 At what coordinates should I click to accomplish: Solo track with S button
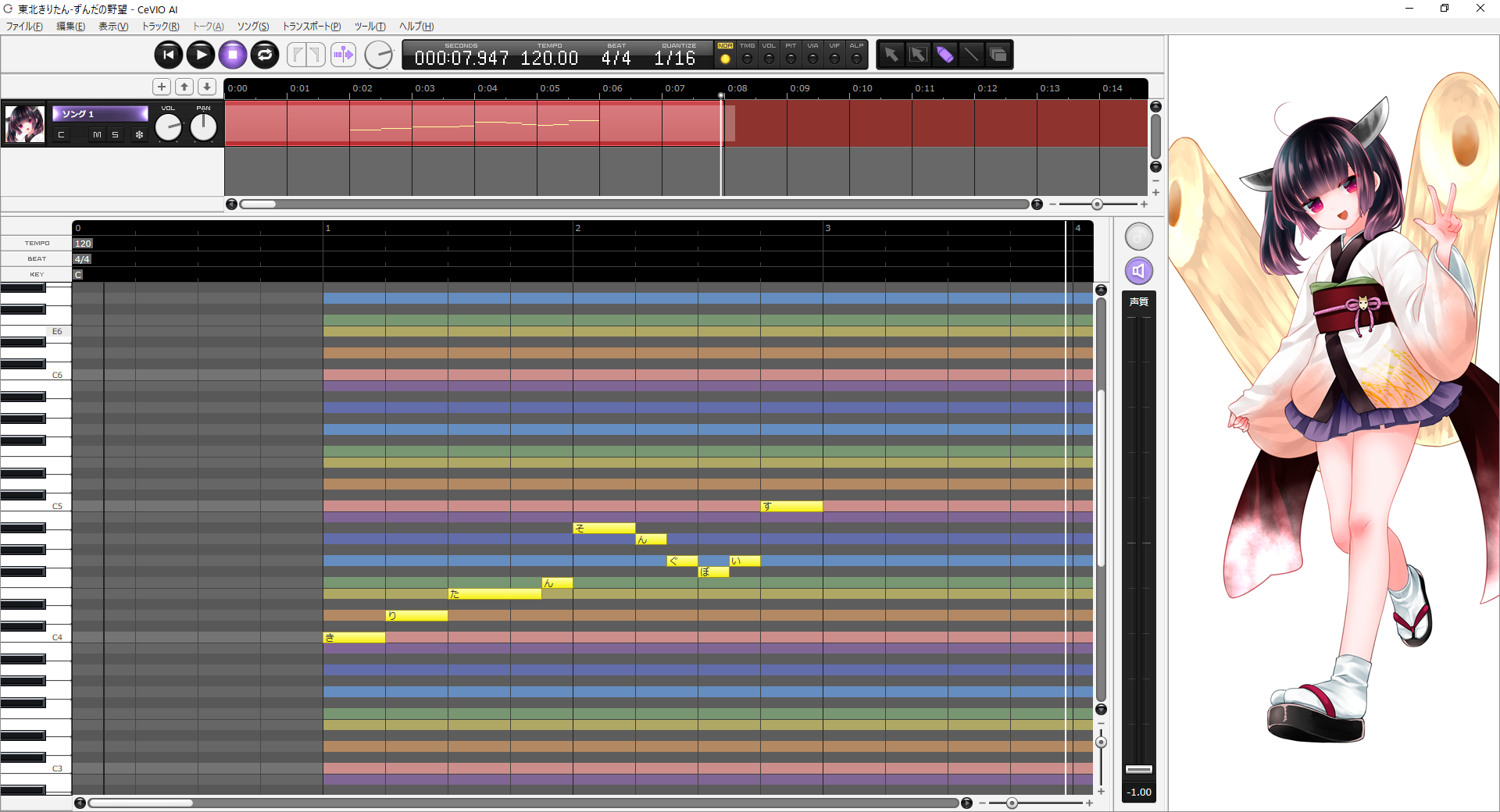click(x=115, y=135)
